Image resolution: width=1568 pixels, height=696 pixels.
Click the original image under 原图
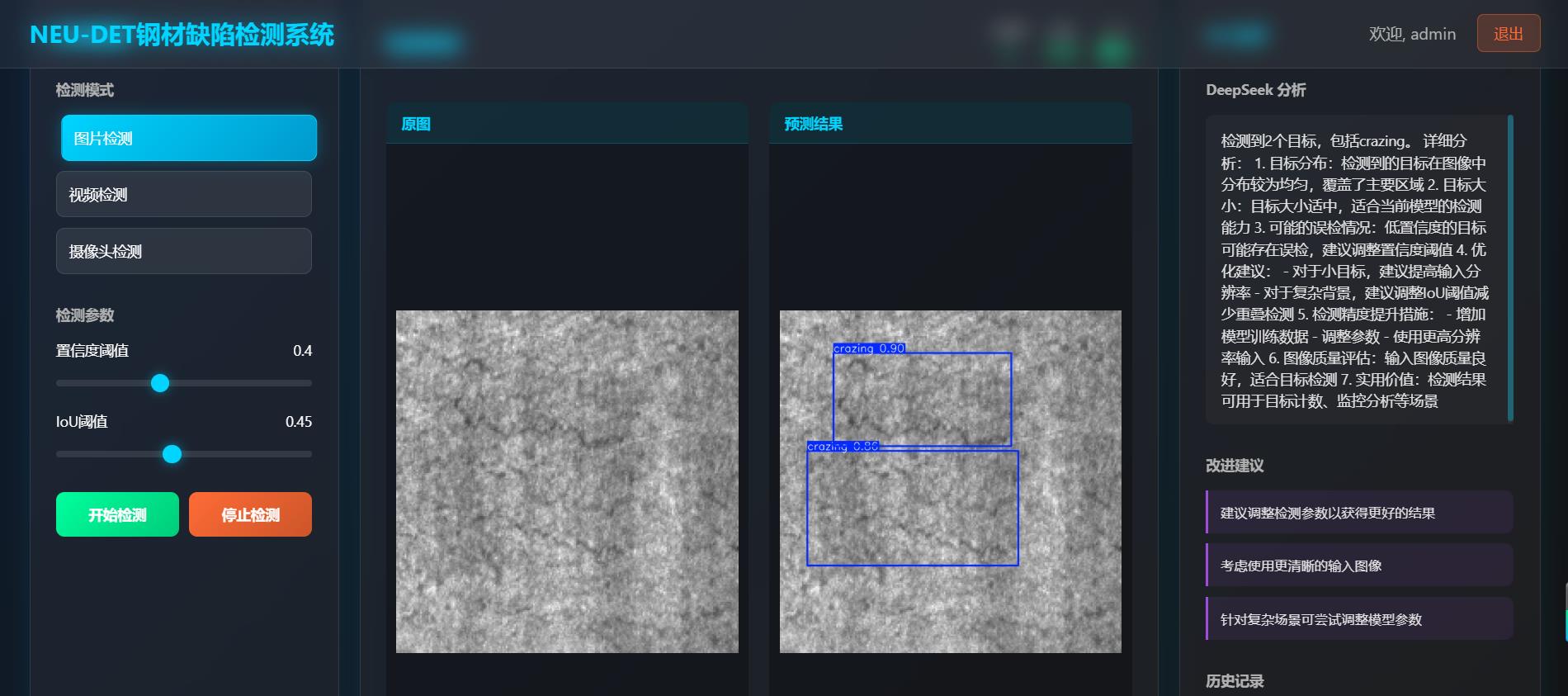tap(567, 481)
